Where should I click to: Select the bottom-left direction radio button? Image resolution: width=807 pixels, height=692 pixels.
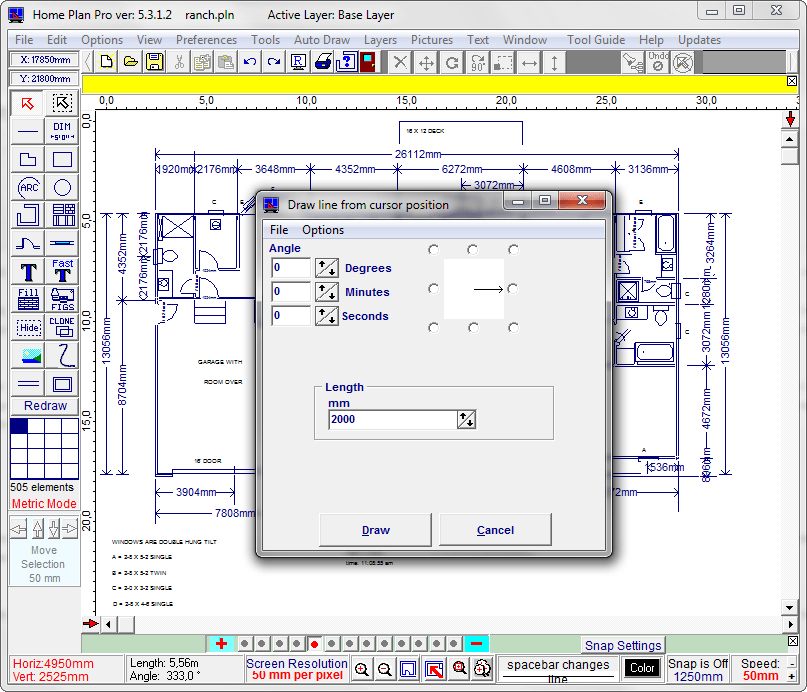[x=433, y=328]
